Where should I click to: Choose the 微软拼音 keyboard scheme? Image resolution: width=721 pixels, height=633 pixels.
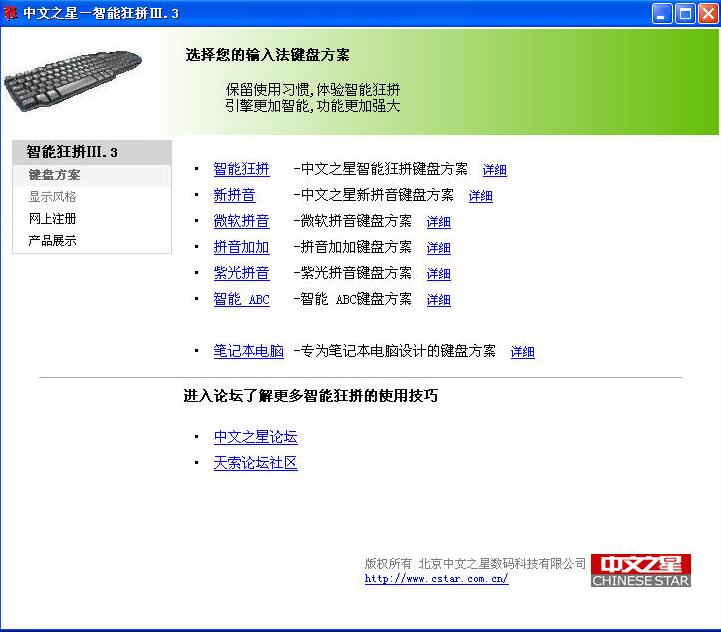click(241, 221)
